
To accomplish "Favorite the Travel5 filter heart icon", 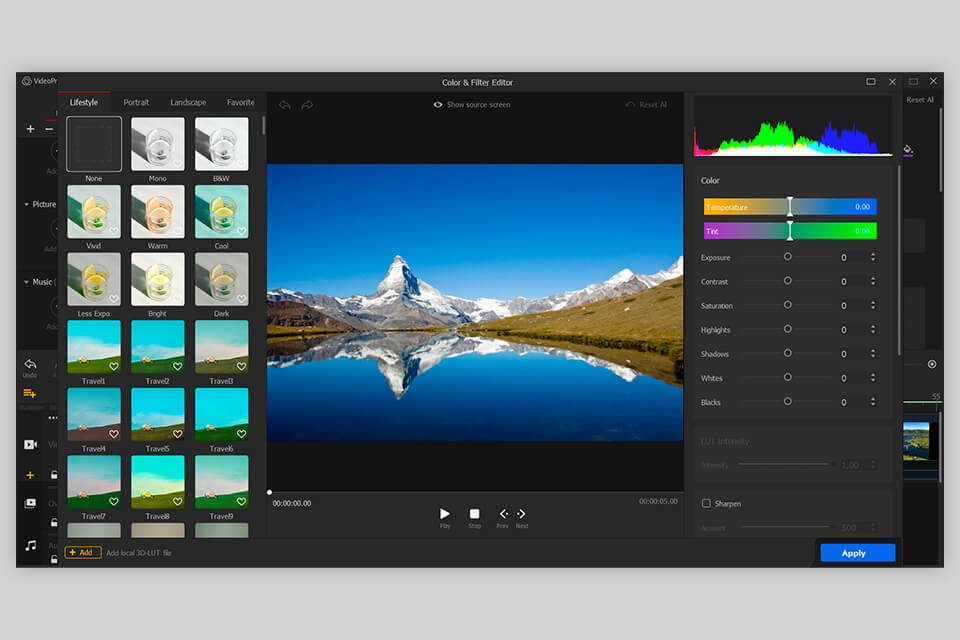I will click(178, 434).
